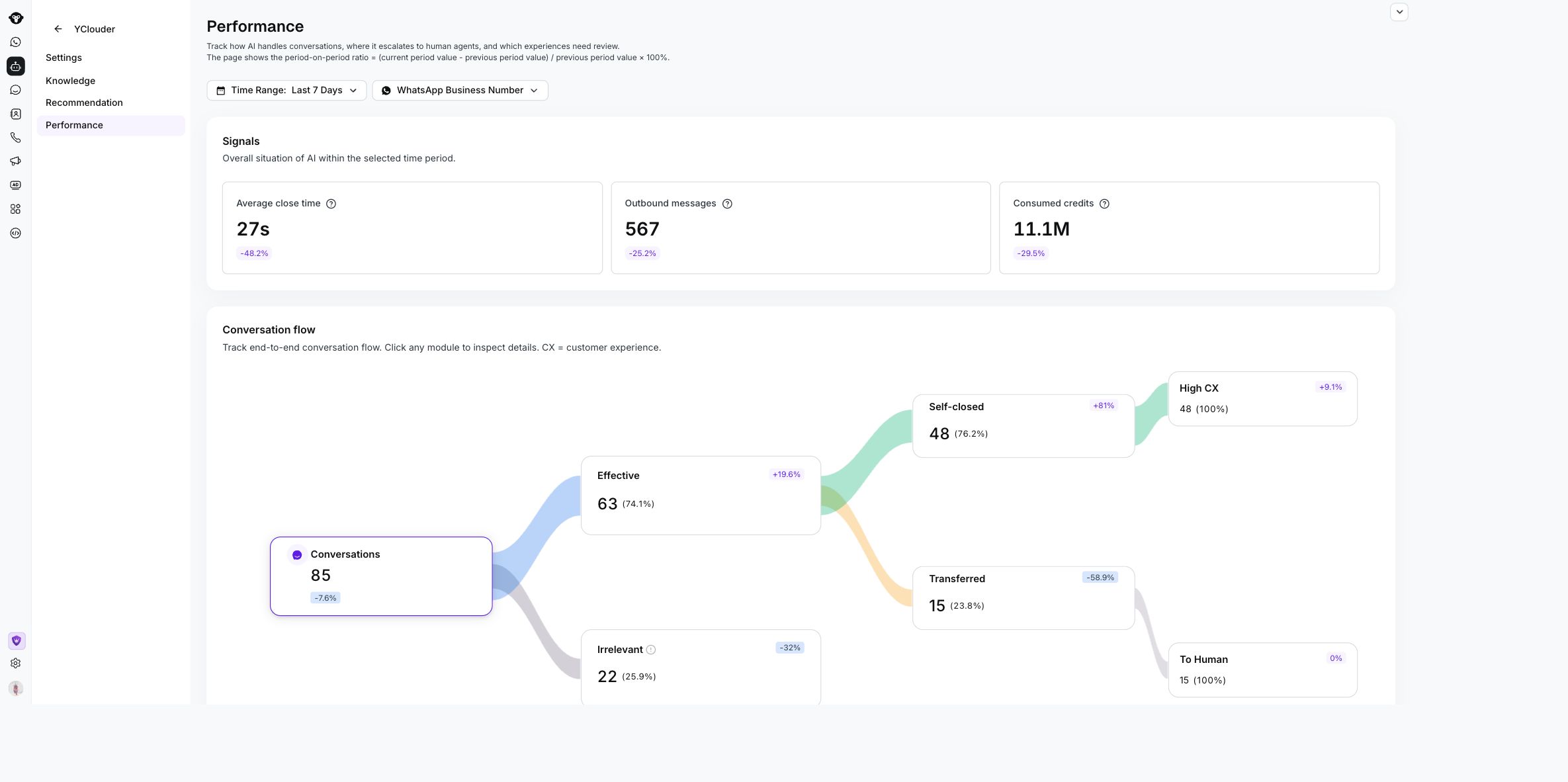Open the smiley chat inbox icon
1568x782 pixels.
click(x=16, y=90)
